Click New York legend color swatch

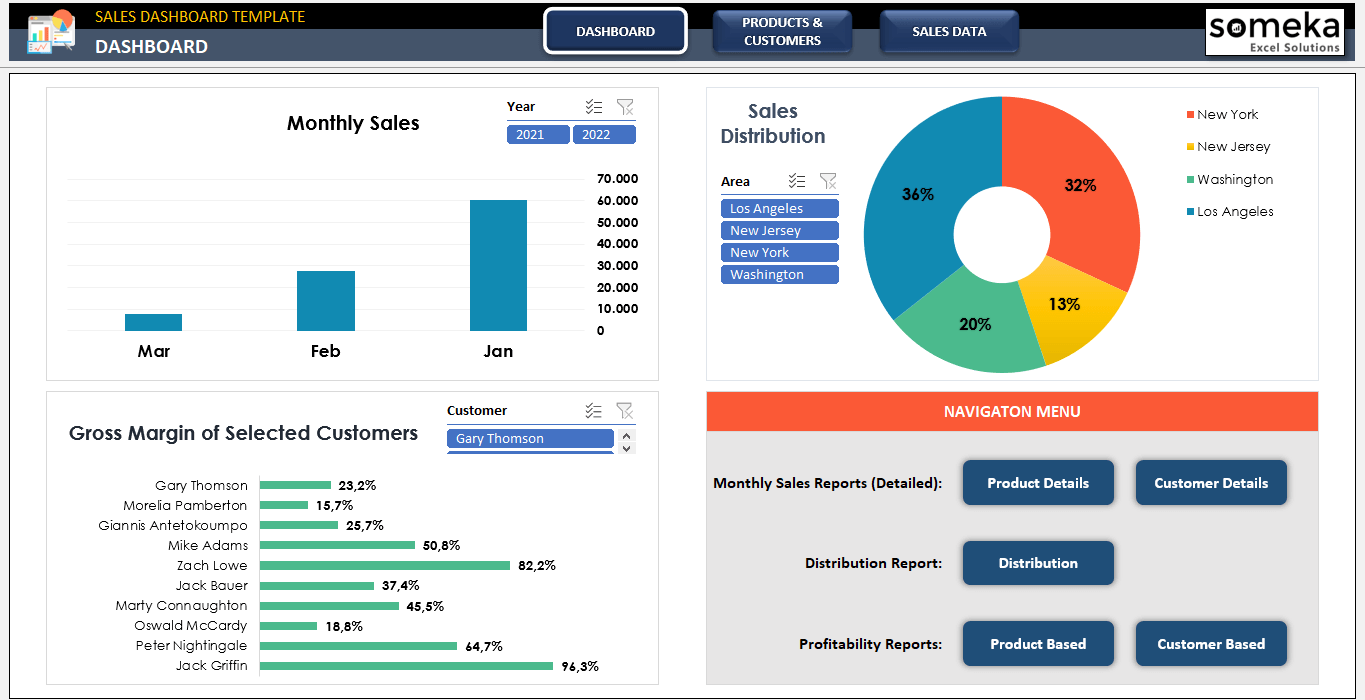click(x=1190, y=115)
